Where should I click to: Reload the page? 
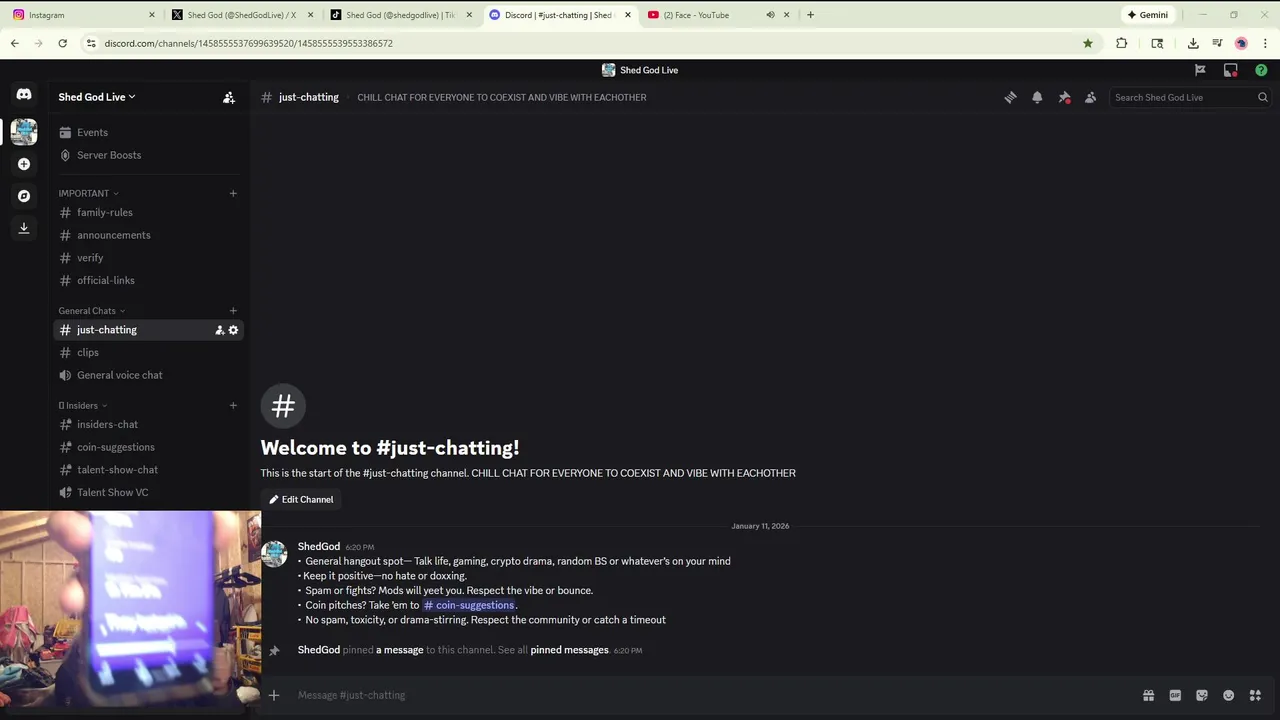tap(62, 43)
